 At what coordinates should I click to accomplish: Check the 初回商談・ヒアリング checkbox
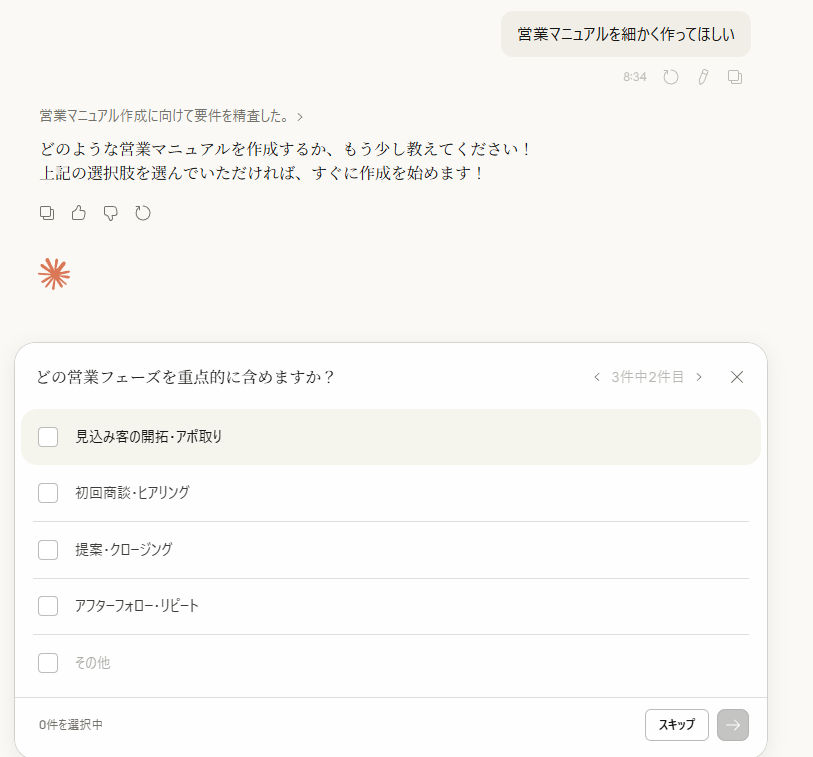(48, 493)
